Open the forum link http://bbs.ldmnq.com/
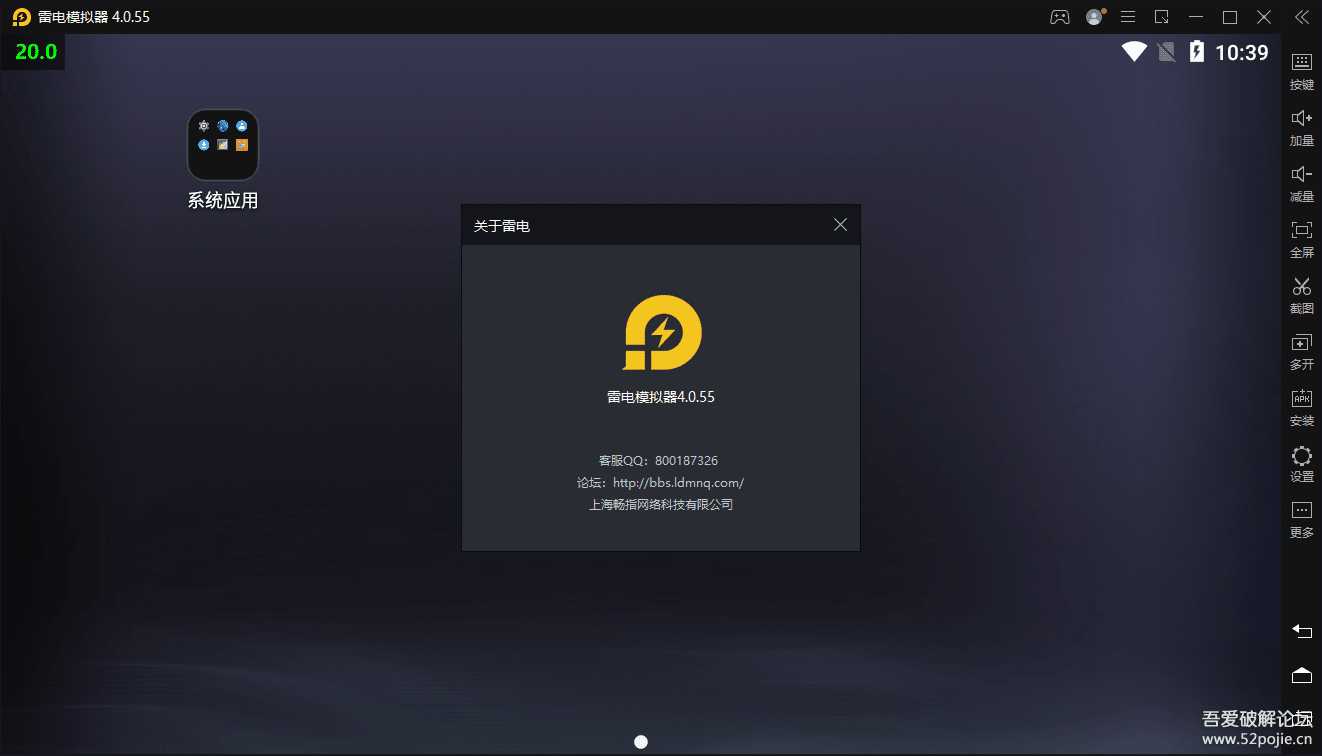The image size is (1322, 756). 678,482
